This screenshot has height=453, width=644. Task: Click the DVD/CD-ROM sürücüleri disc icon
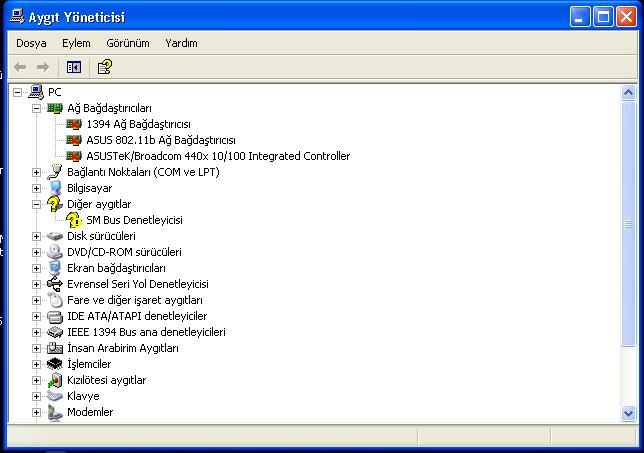[55, 252]
